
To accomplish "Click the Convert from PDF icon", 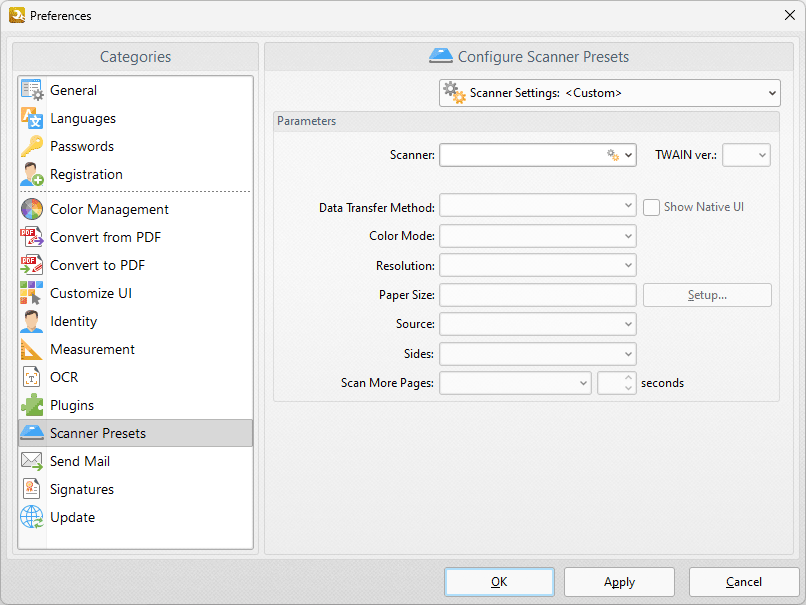I will 32,237.
